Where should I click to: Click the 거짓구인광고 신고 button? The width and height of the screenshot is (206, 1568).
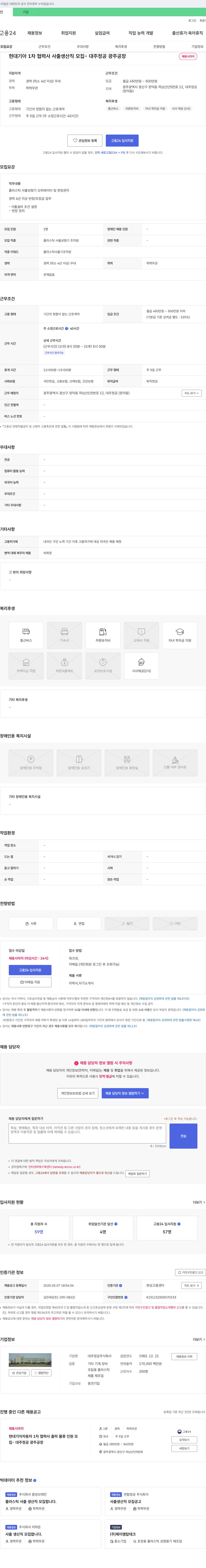point(190,1272)
